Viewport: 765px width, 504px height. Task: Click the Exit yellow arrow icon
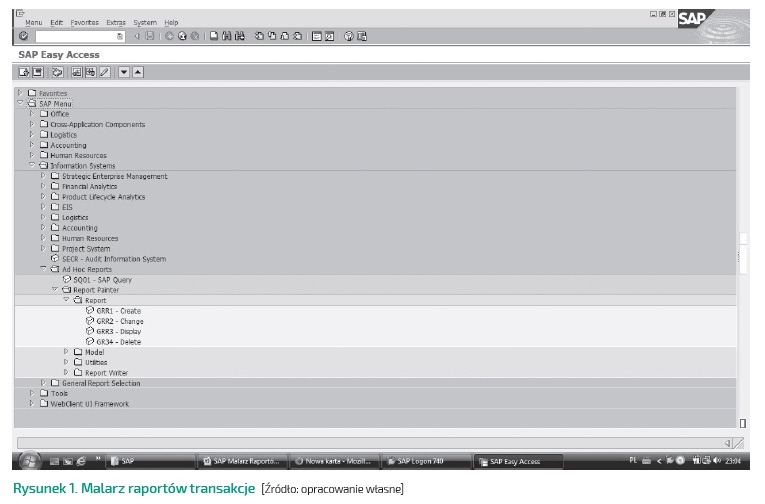182,36
